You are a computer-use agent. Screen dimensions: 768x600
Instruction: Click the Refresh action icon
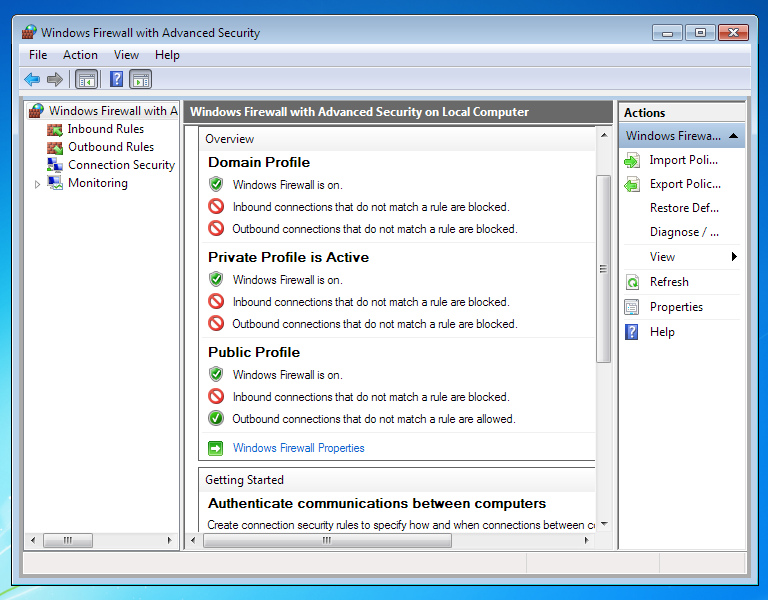point(631,282)
